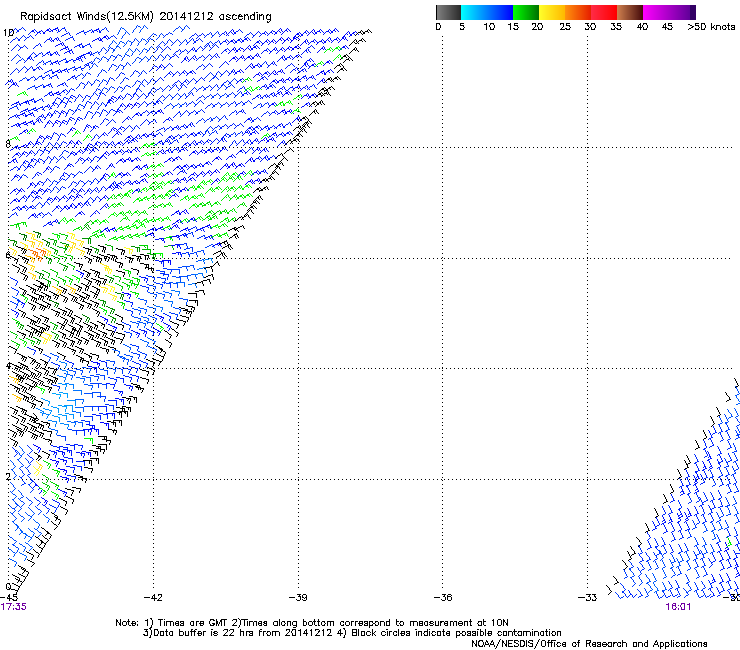Image resolution: width=740 pixels, height=650 pixels.
Task: Click the latitude label 6
Action: click(x=8, y=255)
